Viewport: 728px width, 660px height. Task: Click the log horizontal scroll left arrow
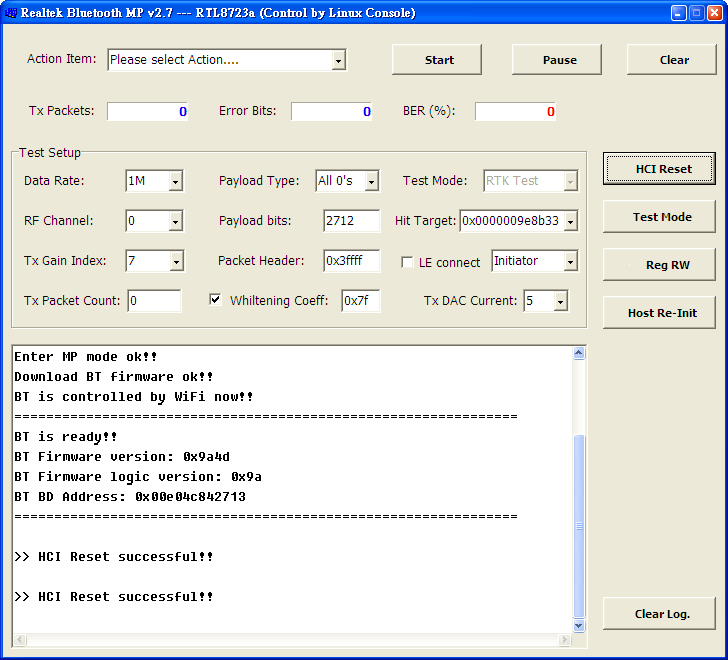coord(20,640)
